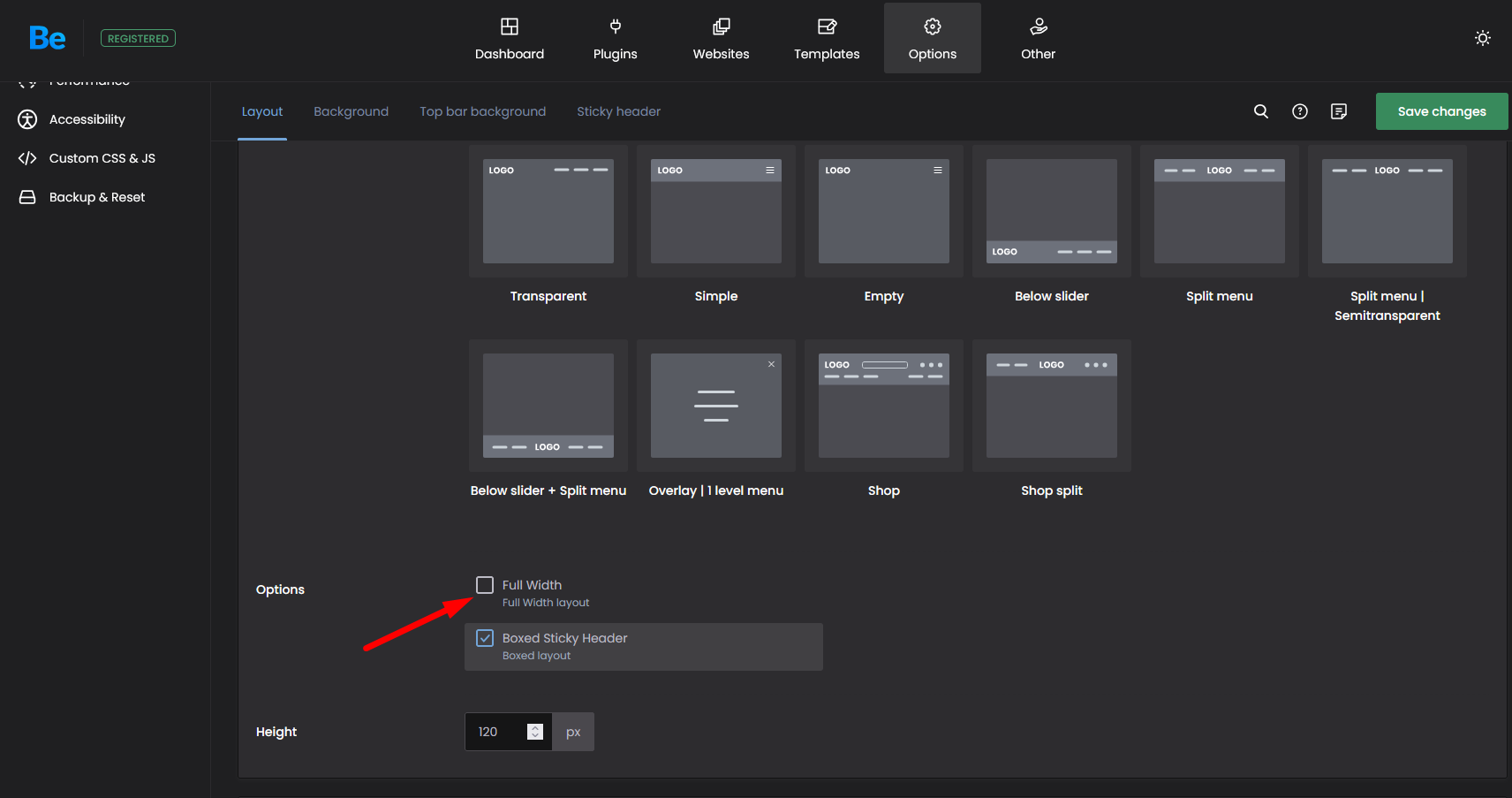Click the Other hand-and-person icon
The image size is (1512, 798).
coord(1039,27)
